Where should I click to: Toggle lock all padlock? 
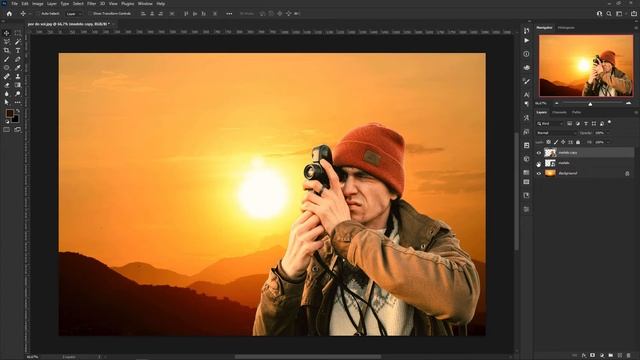click(578, 142)
